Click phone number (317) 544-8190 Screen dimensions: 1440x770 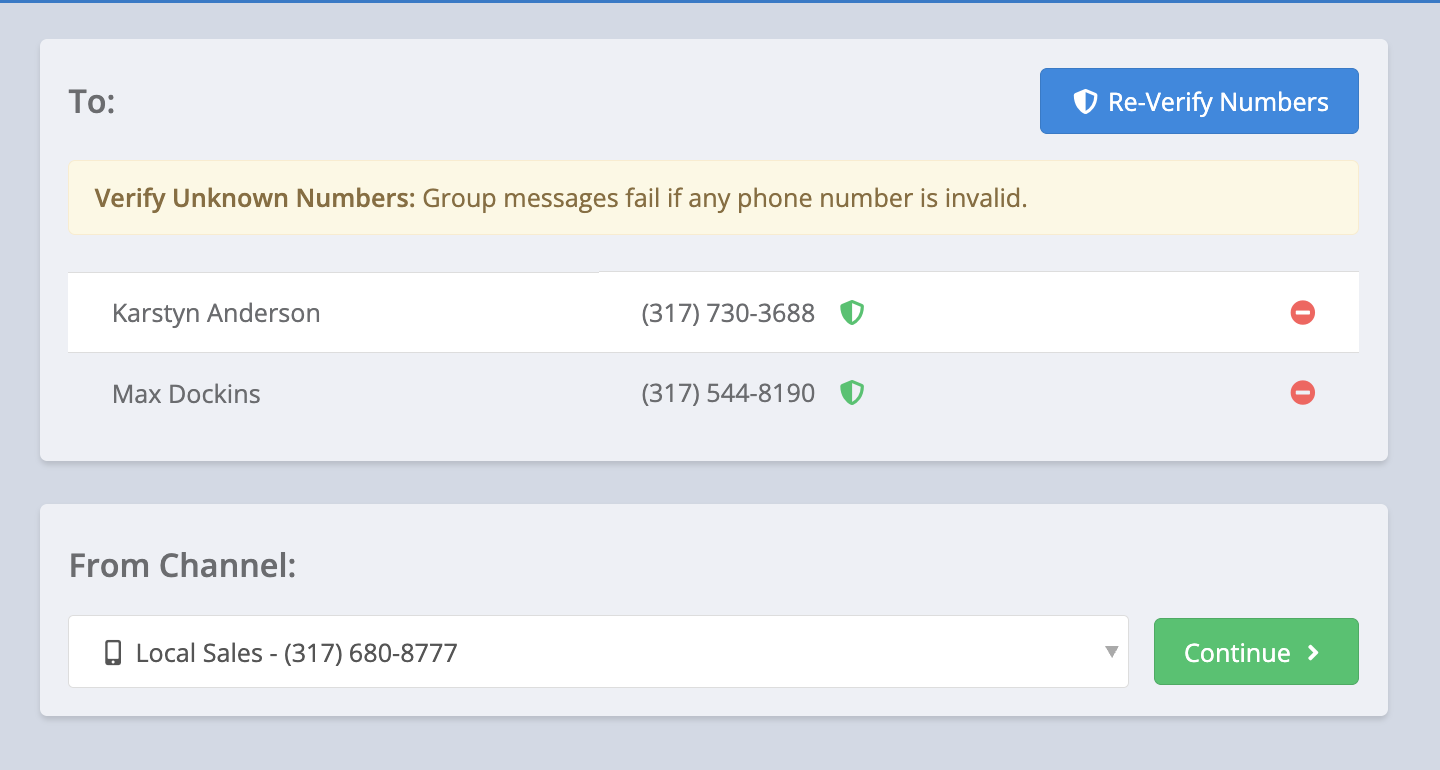[x=728, y=393]
